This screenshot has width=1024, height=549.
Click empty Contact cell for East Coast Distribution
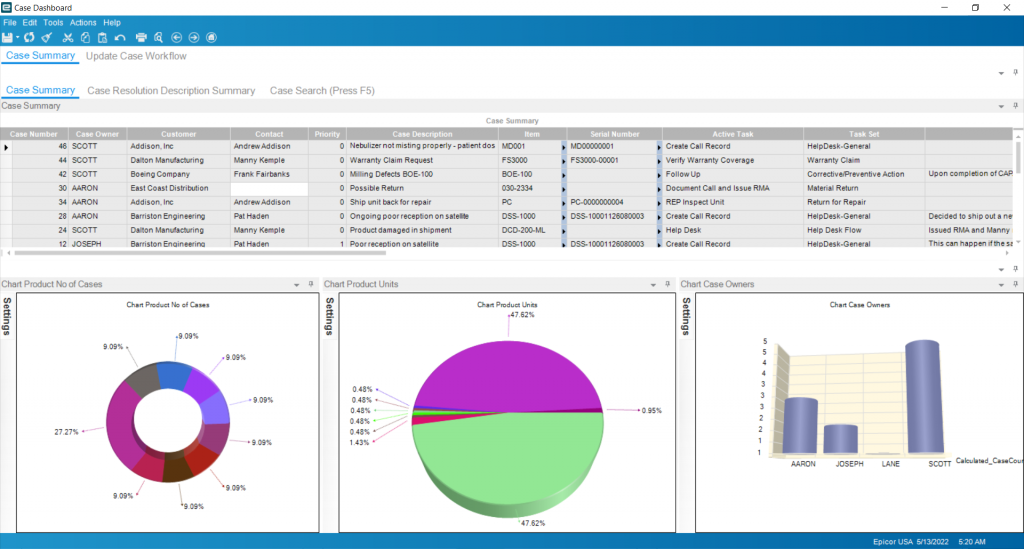tap(269, 189)
